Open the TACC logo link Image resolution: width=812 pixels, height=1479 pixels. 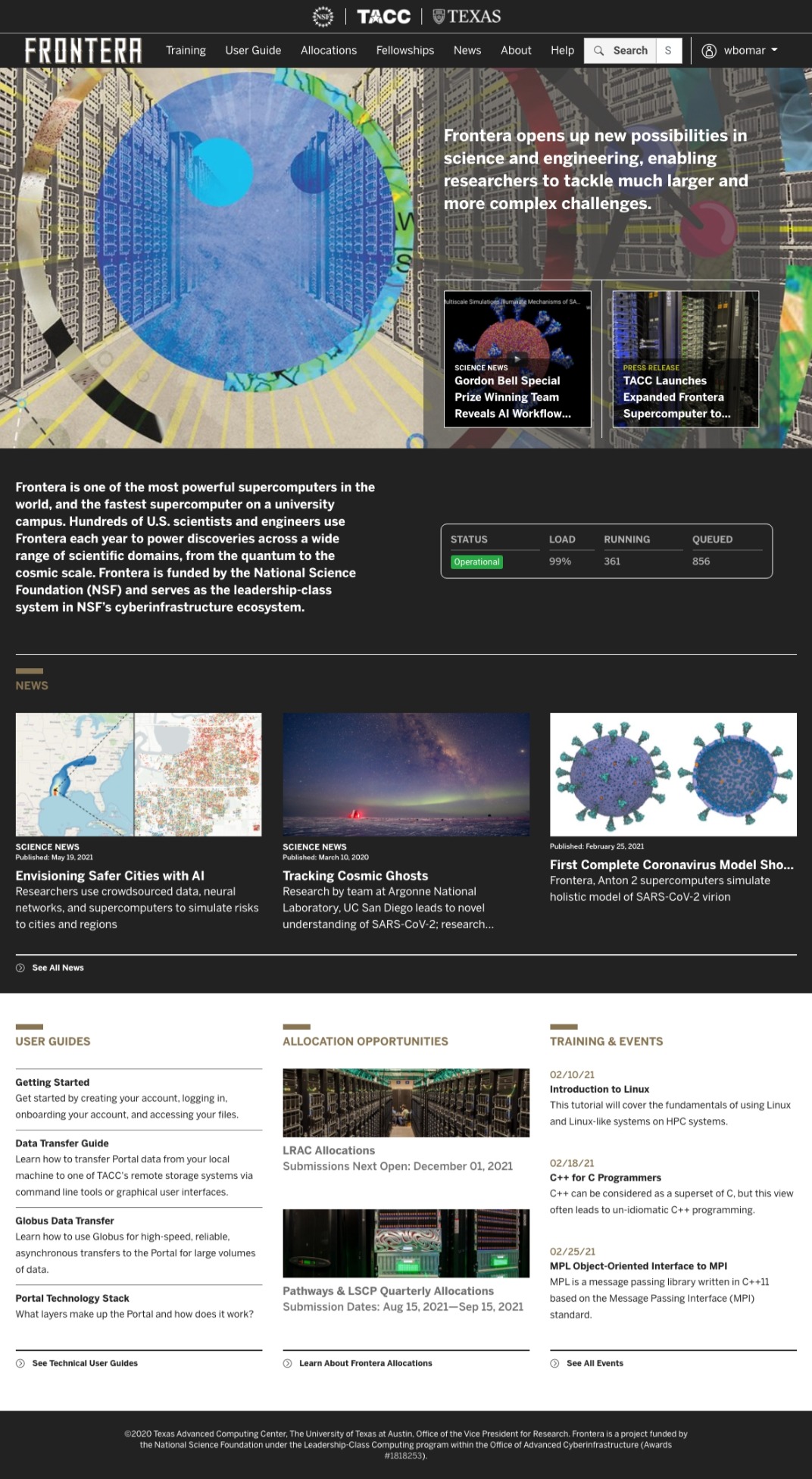383,16
